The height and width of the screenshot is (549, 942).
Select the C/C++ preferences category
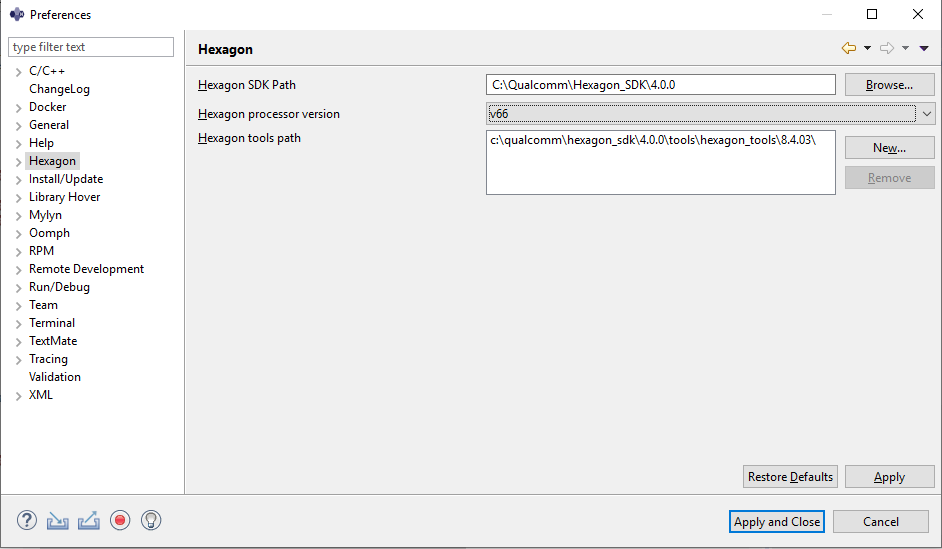point(47,71)
